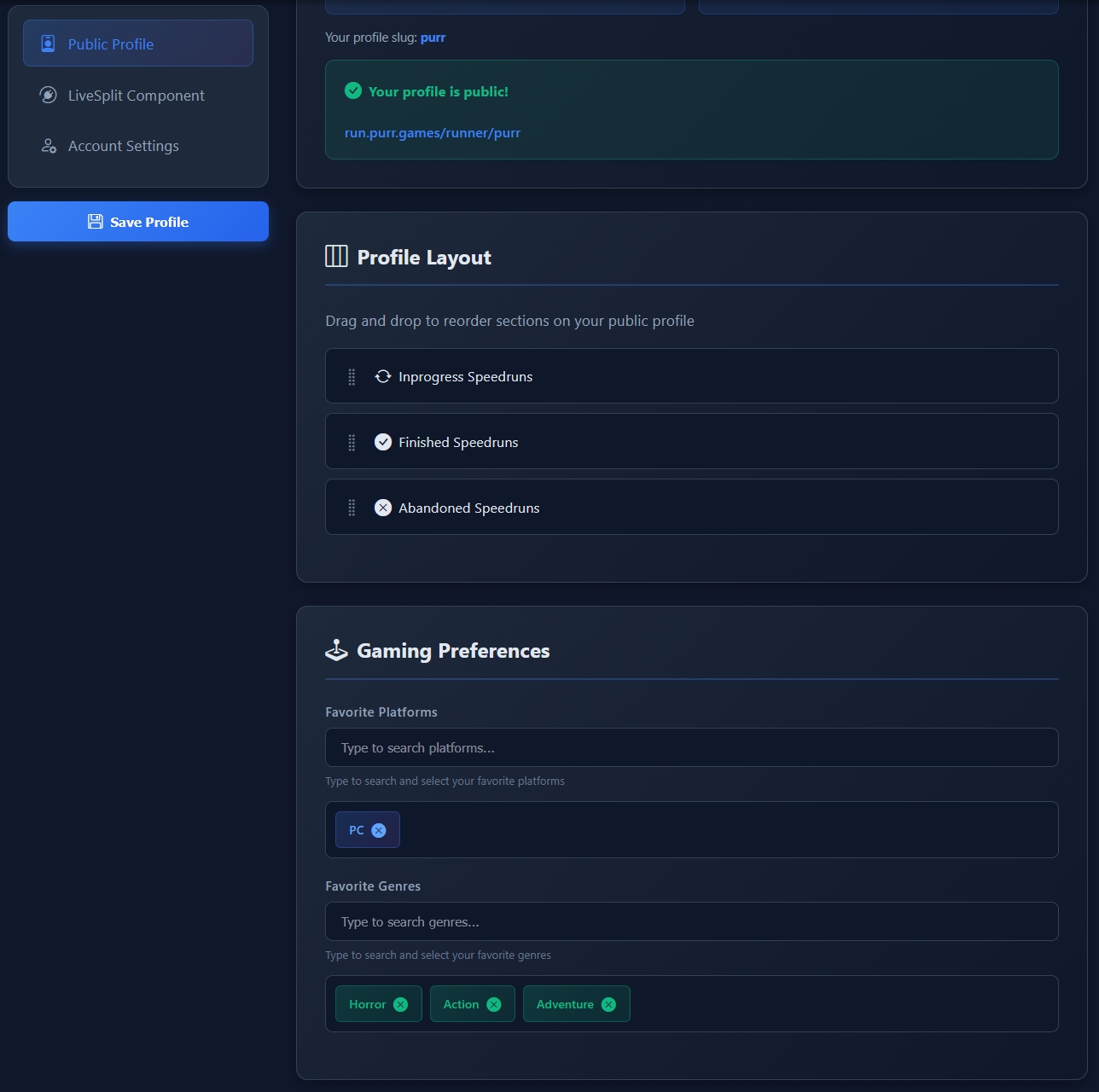The width and height of the screenshot is (1099, 1092).
Task: Click the Abandoned Speedruns X icon
Action: coord(383,508)
